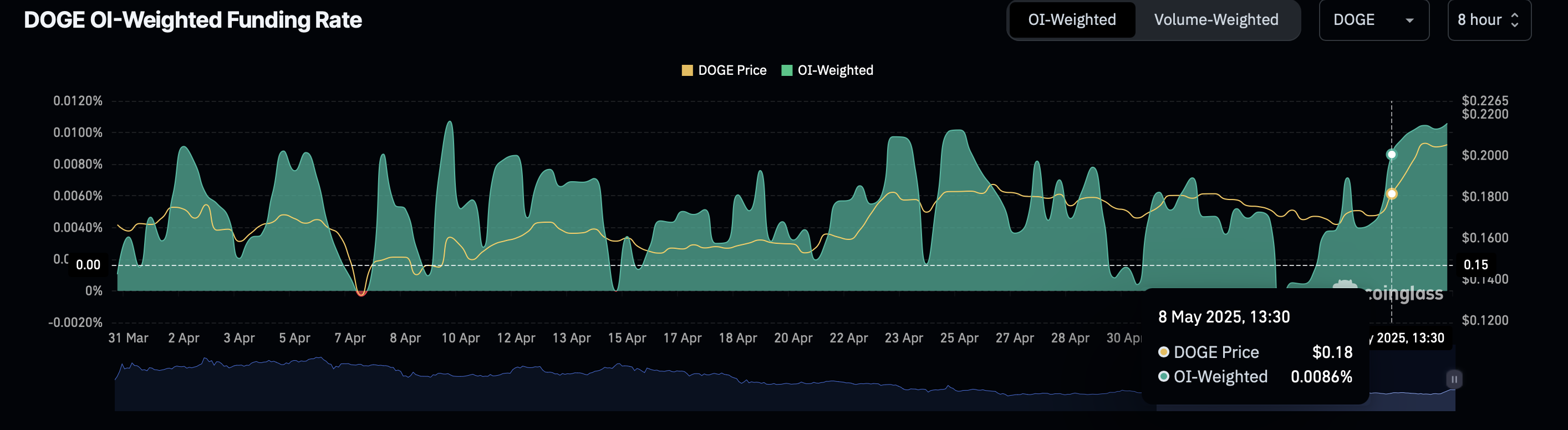Viewport: 1568px width, 430px height.
Task: Click the '28 Apr' axis label
Action: 1070,338
